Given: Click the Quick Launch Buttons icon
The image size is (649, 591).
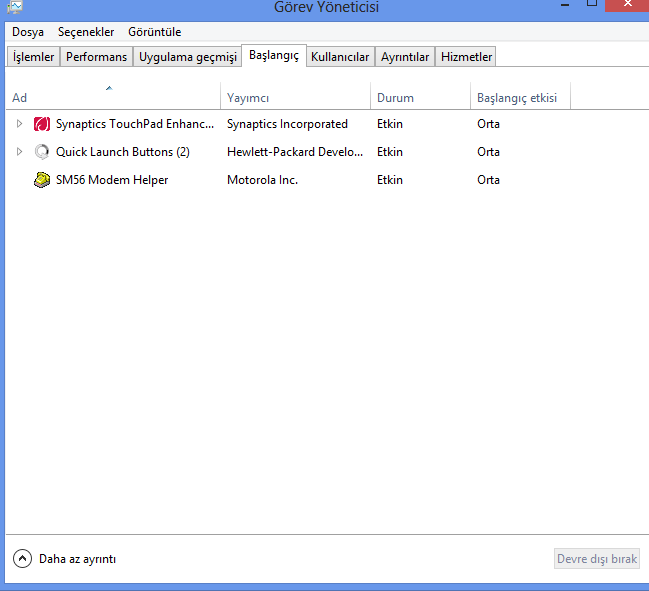Looking at the screenshot, I should click(42, 152).
